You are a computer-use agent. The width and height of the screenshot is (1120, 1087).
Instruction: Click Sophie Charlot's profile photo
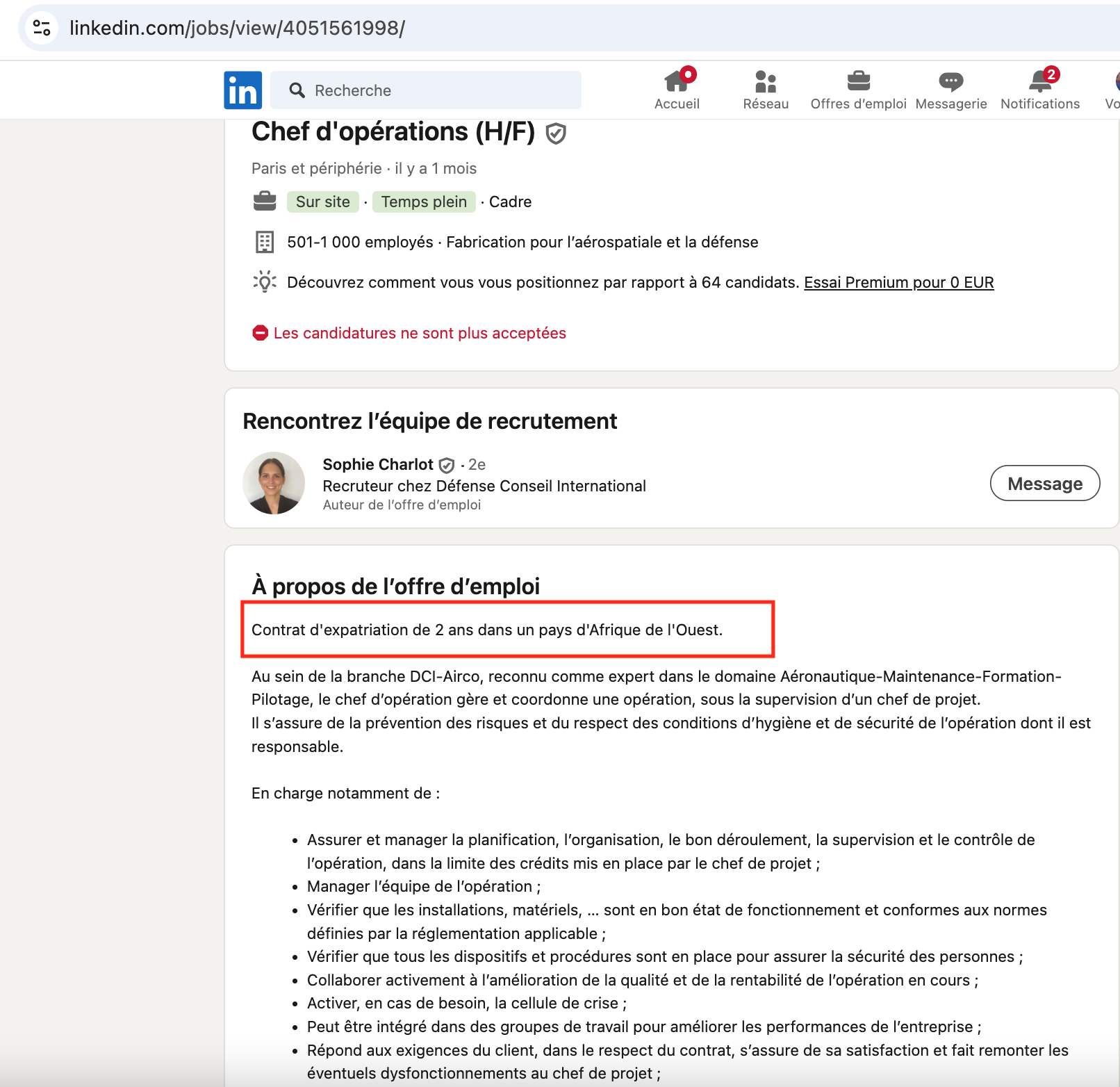pos(274,483)
